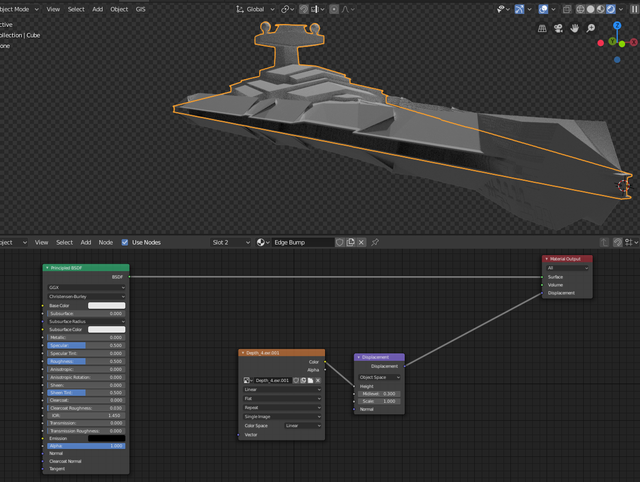The height and width of the screenshot is (482, 640).
Task: Adjust the Specular slider
Action: click(86, 345)
